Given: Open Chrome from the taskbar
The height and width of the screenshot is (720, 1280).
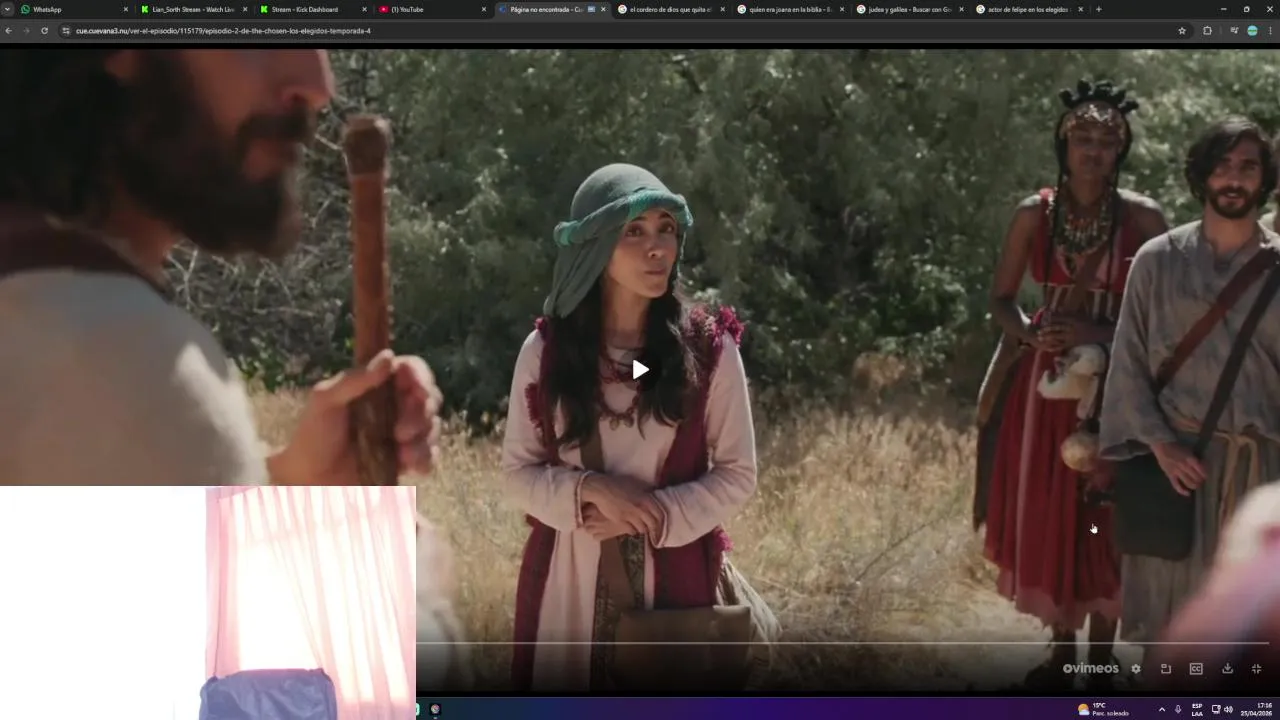Looking at the screenshot, I should pos(435,709).
